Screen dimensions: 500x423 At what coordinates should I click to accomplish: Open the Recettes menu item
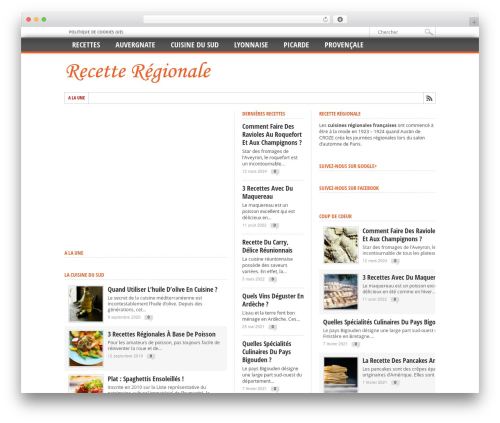(86, 45)
